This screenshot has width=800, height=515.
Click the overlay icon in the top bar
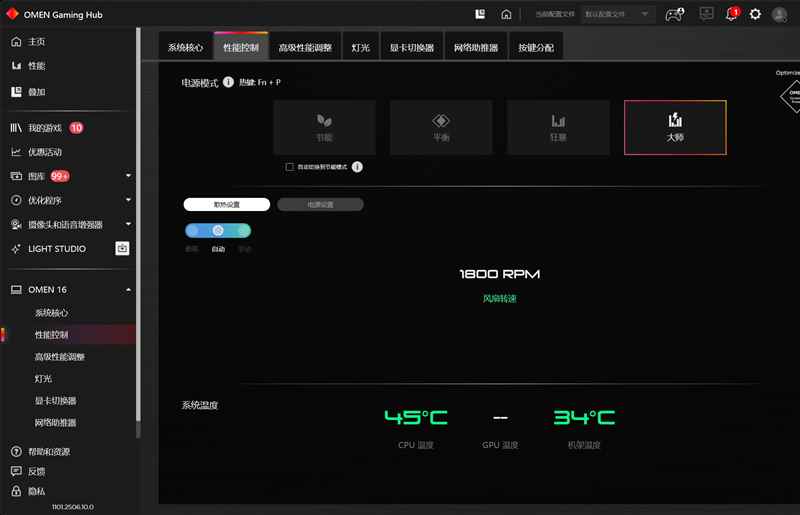(480, 14)
